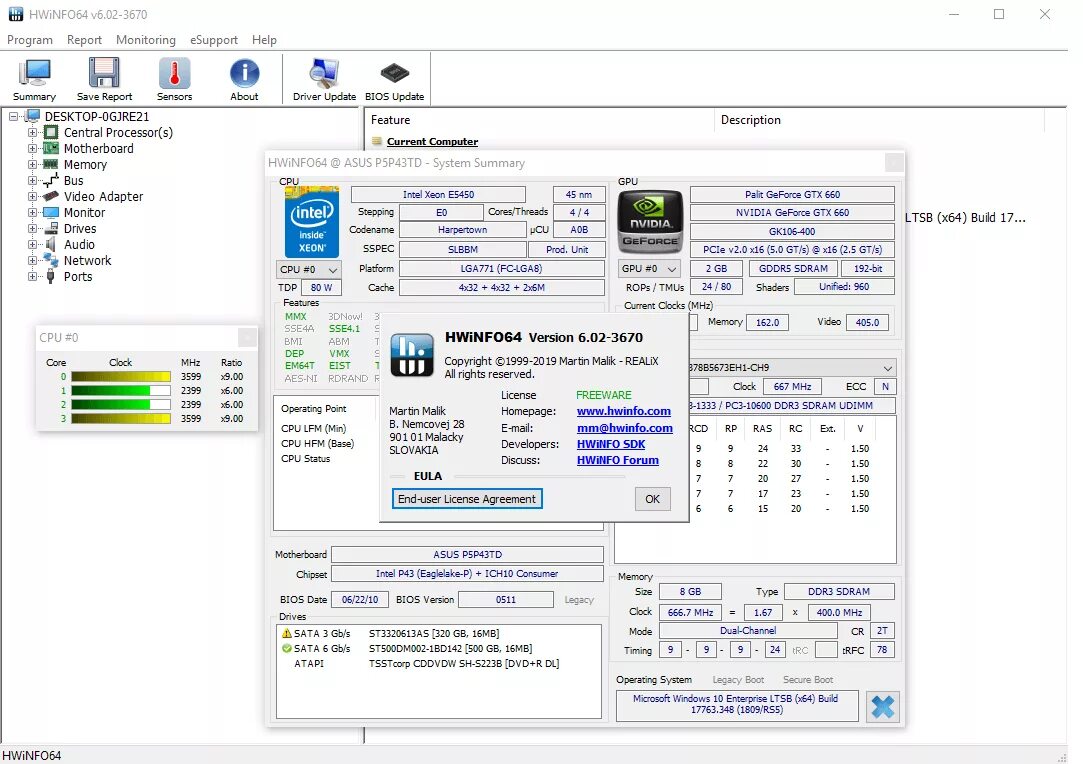Click the About info icon
Viewport: 1083px width, 764px height.
tap(245, 73)
